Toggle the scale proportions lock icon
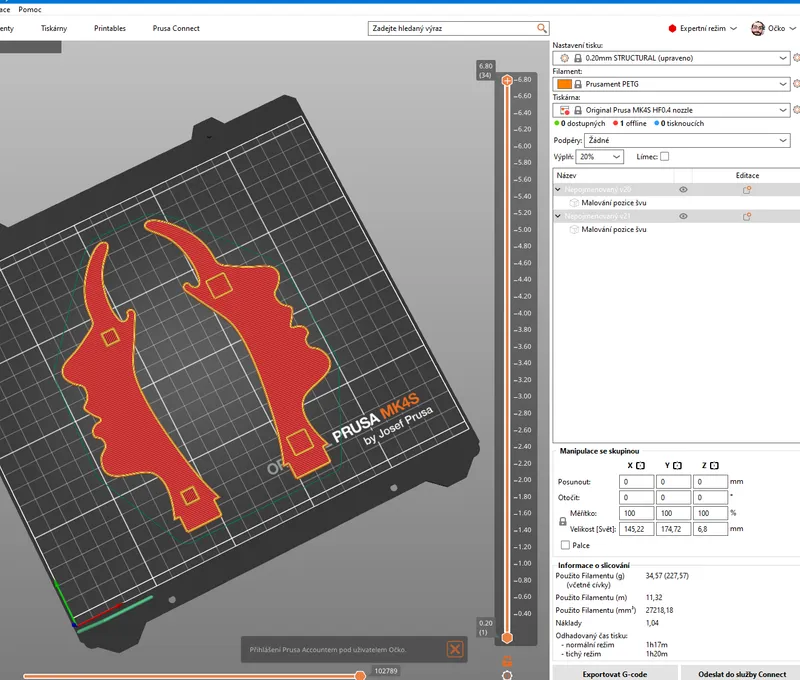This screenshot has width=800, height=680. point(562,521)
